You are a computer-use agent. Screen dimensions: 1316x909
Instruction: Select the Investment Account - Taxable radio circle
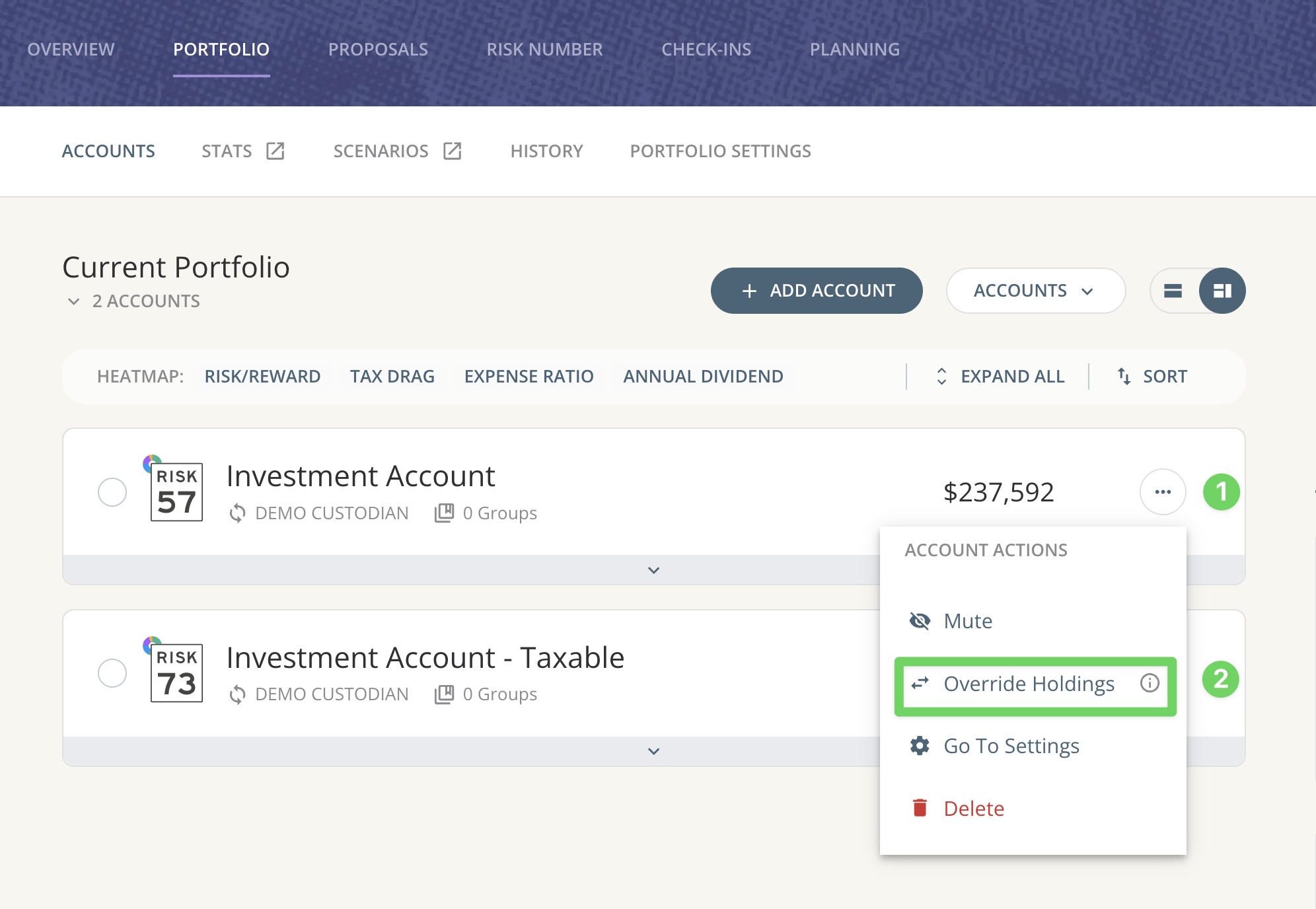coord(112,673)
